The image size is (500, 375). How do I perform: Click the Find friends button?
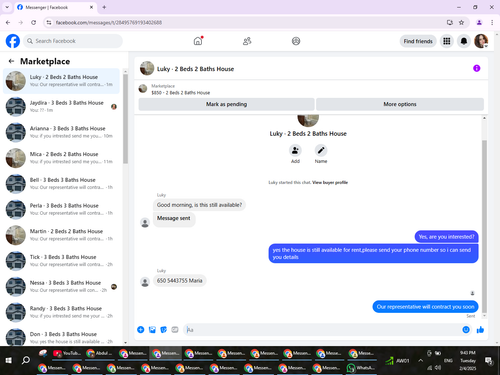[418, 41]
